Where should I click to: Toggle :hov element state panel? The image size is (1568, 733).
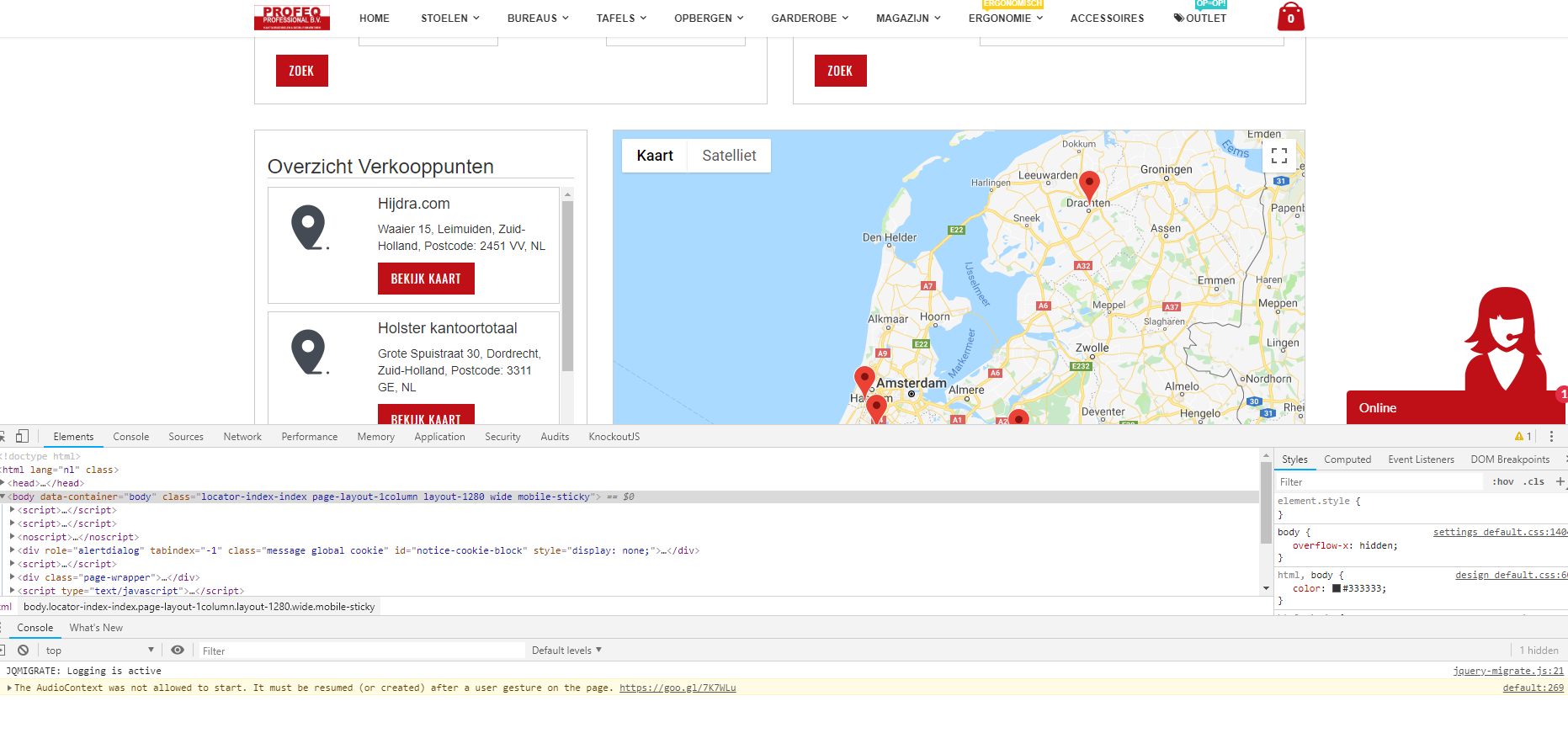(x=1502, y=482)
